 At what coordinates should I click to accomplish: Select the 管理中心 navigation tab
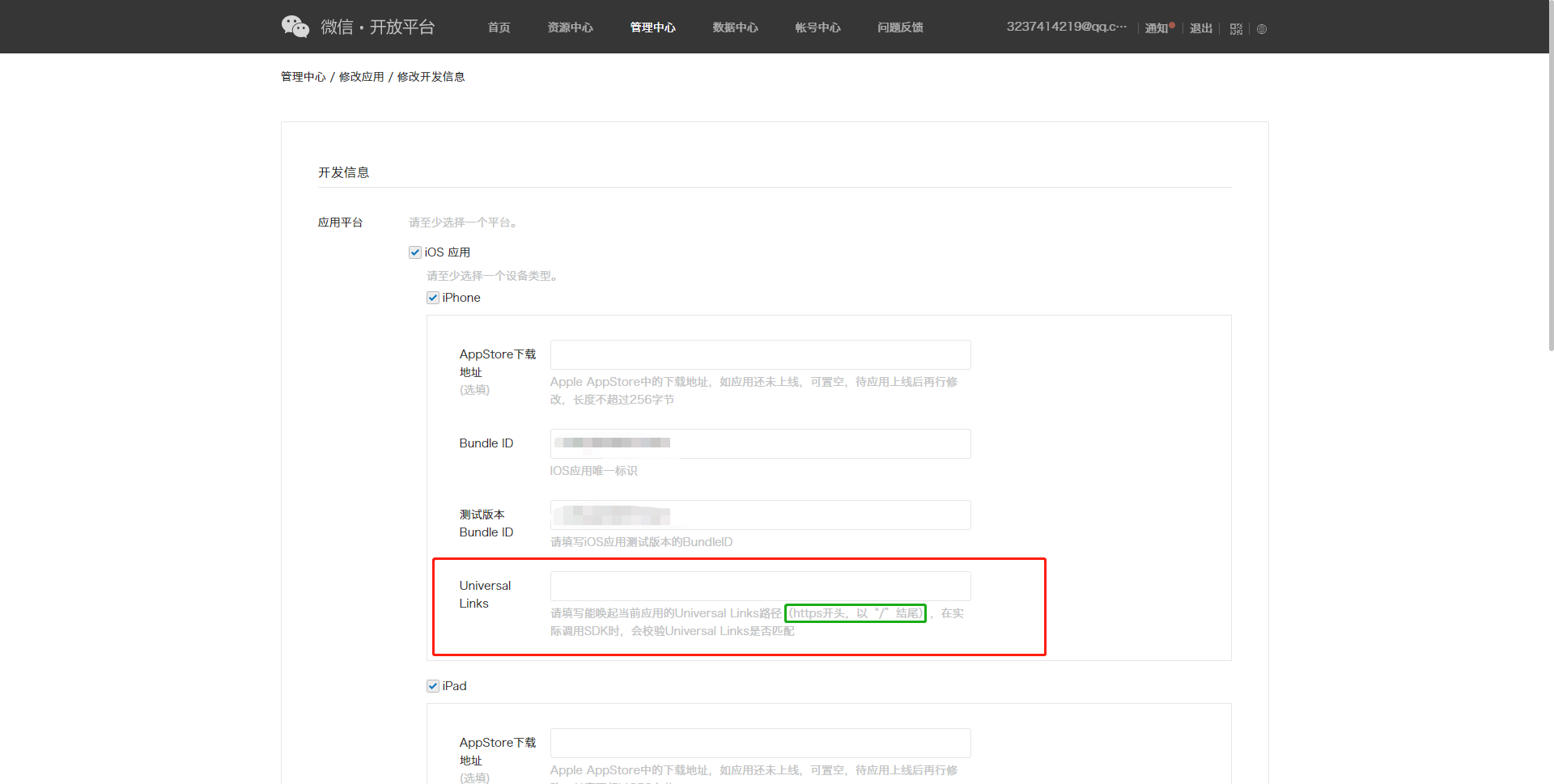click(x=652, y=28)
